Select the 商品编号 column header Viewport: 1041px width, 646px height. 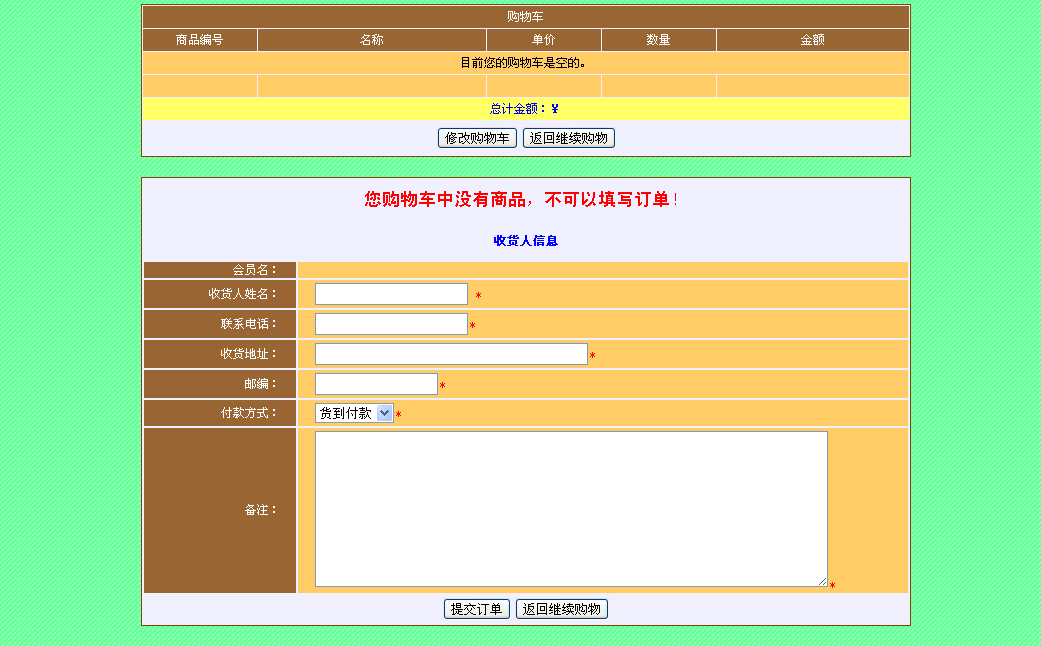[x=199, y=40]
